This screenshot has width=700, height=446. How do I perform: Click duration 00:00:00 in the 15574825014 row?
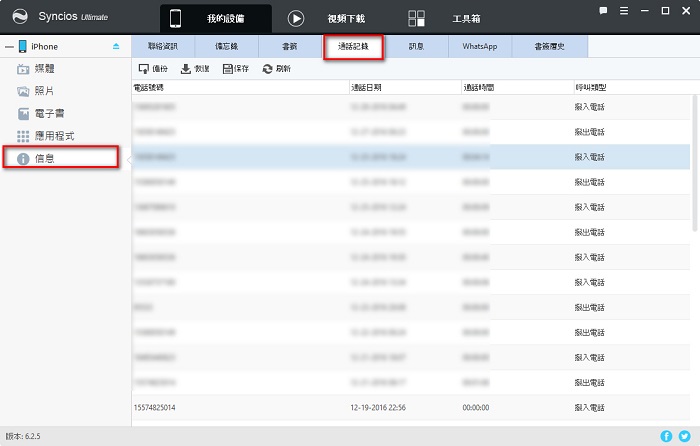(x=476, y=408)
